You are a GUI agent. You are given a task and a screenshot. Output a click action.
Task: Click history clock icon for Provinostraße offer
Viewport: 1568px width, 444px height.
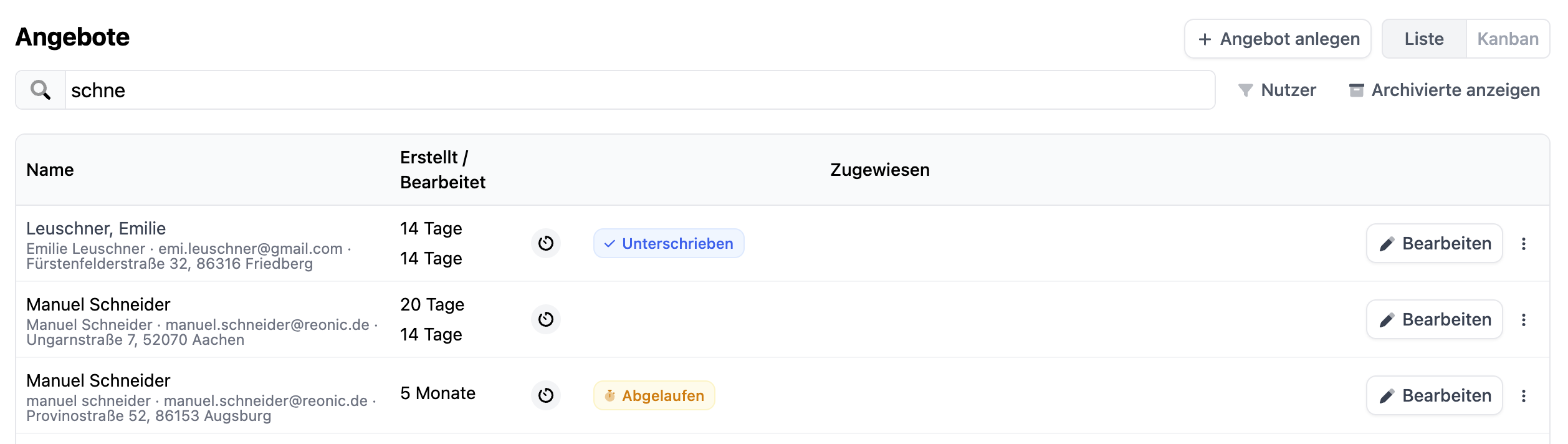(546, 395)
